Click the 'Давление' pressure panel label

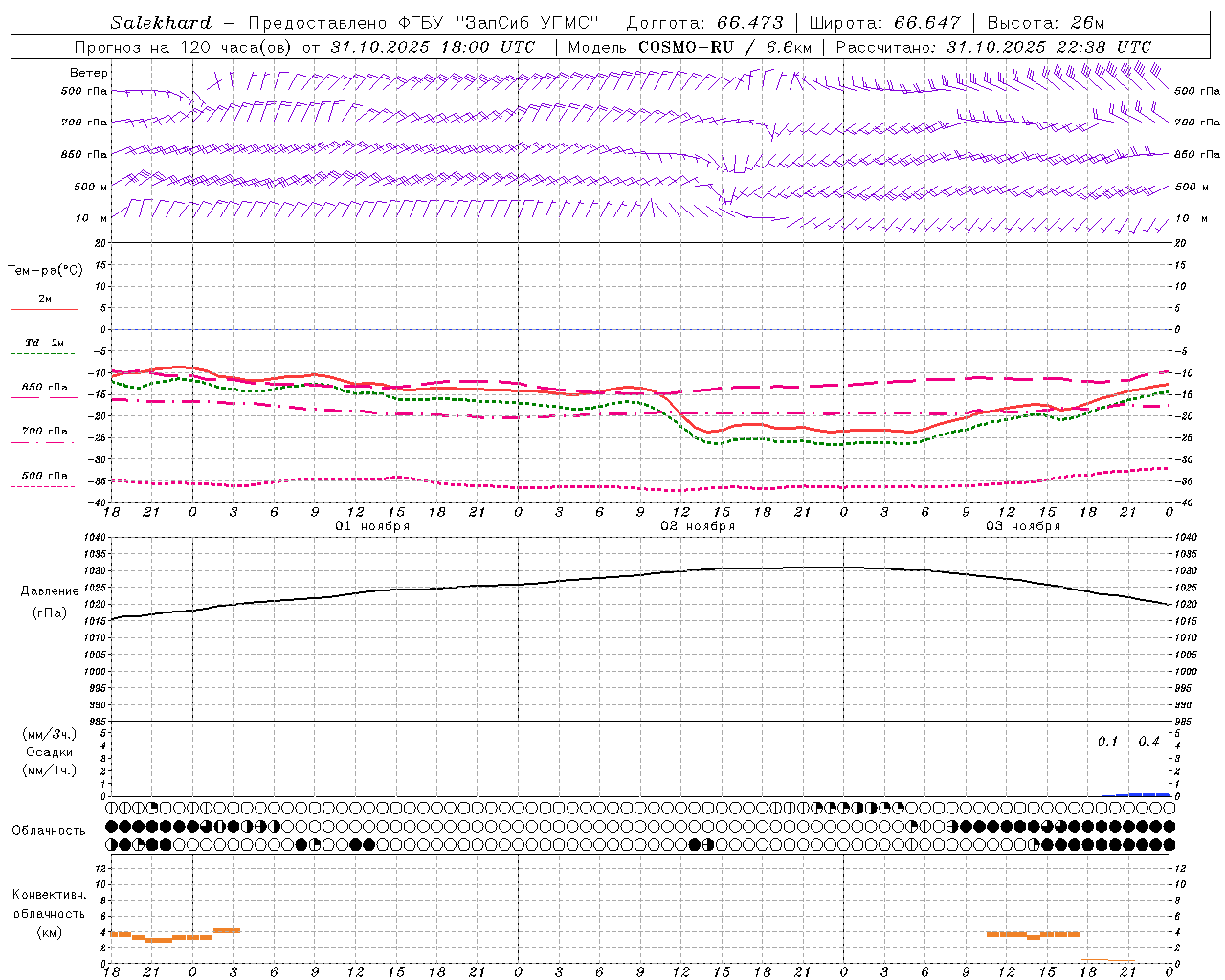(50, 591)
